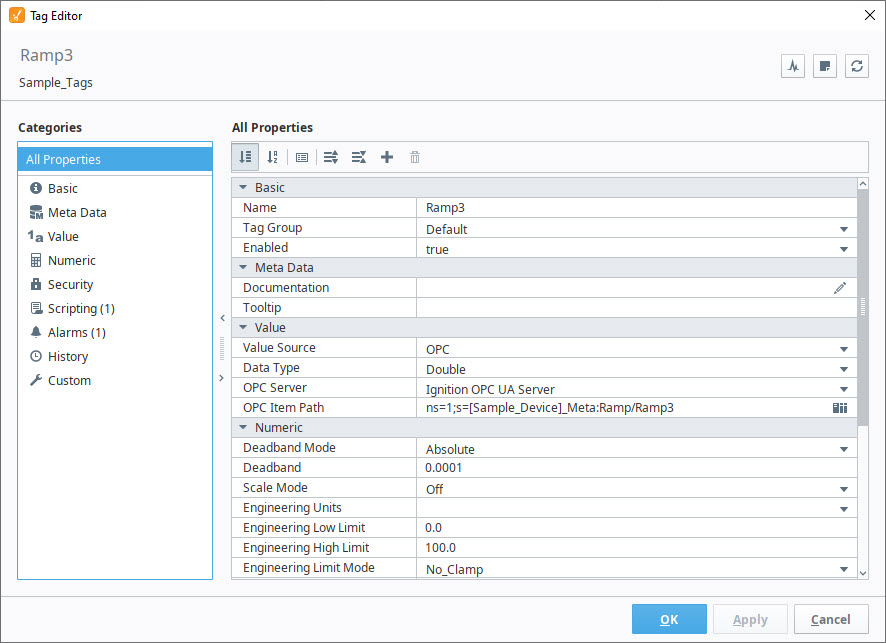Collapse the Basic property section
Viewport: 886px width, 643px height.
[243, 188]
